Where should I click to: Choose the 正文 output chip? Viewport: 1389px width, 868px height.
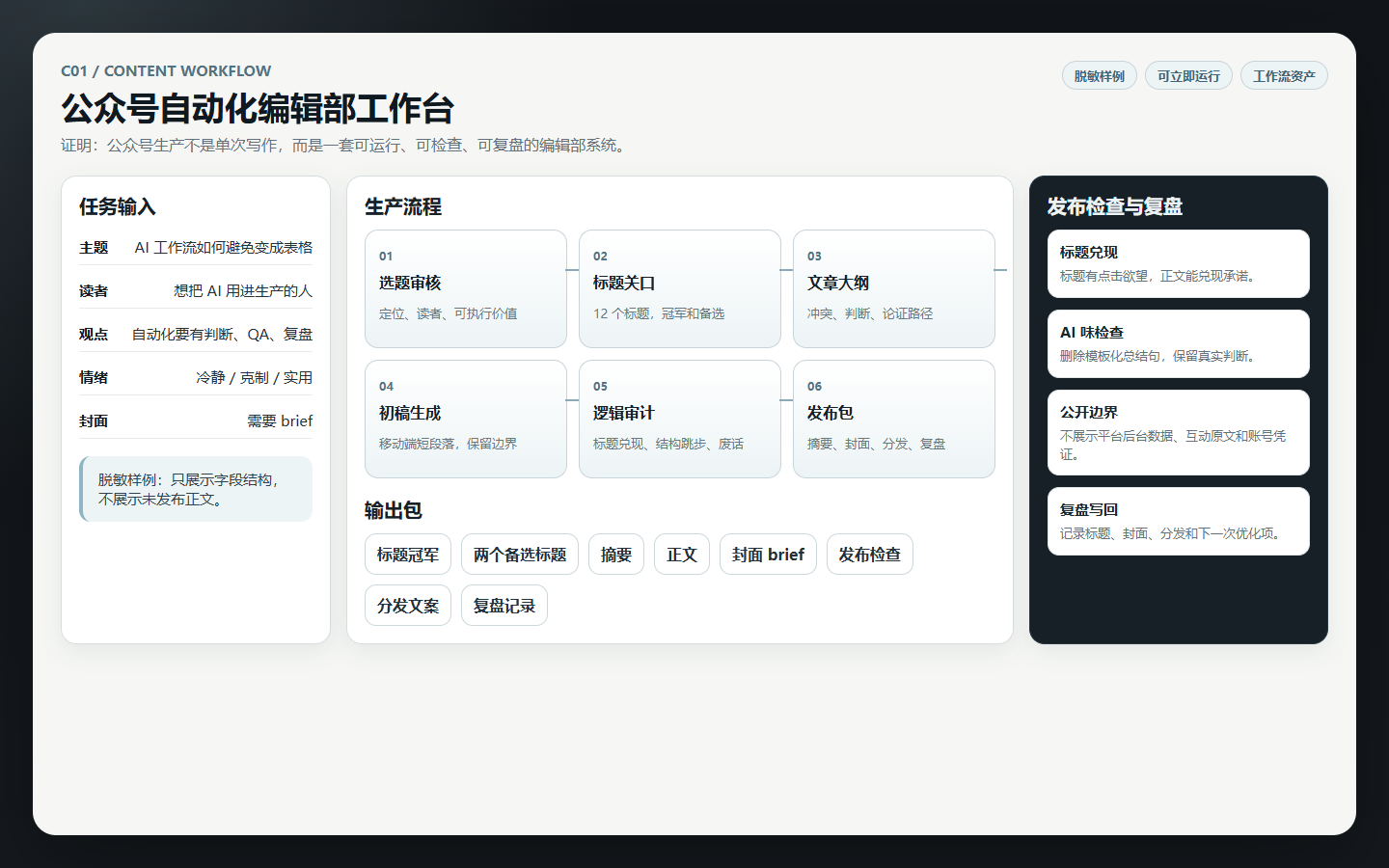point(682,555)
